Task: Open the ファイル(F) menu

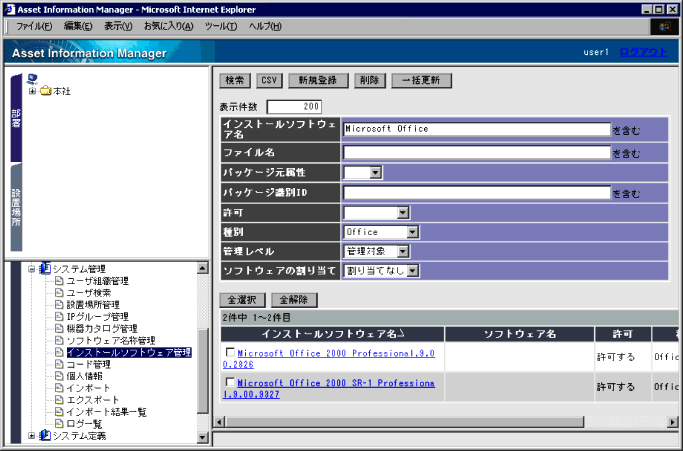Action: coord(34,27)
